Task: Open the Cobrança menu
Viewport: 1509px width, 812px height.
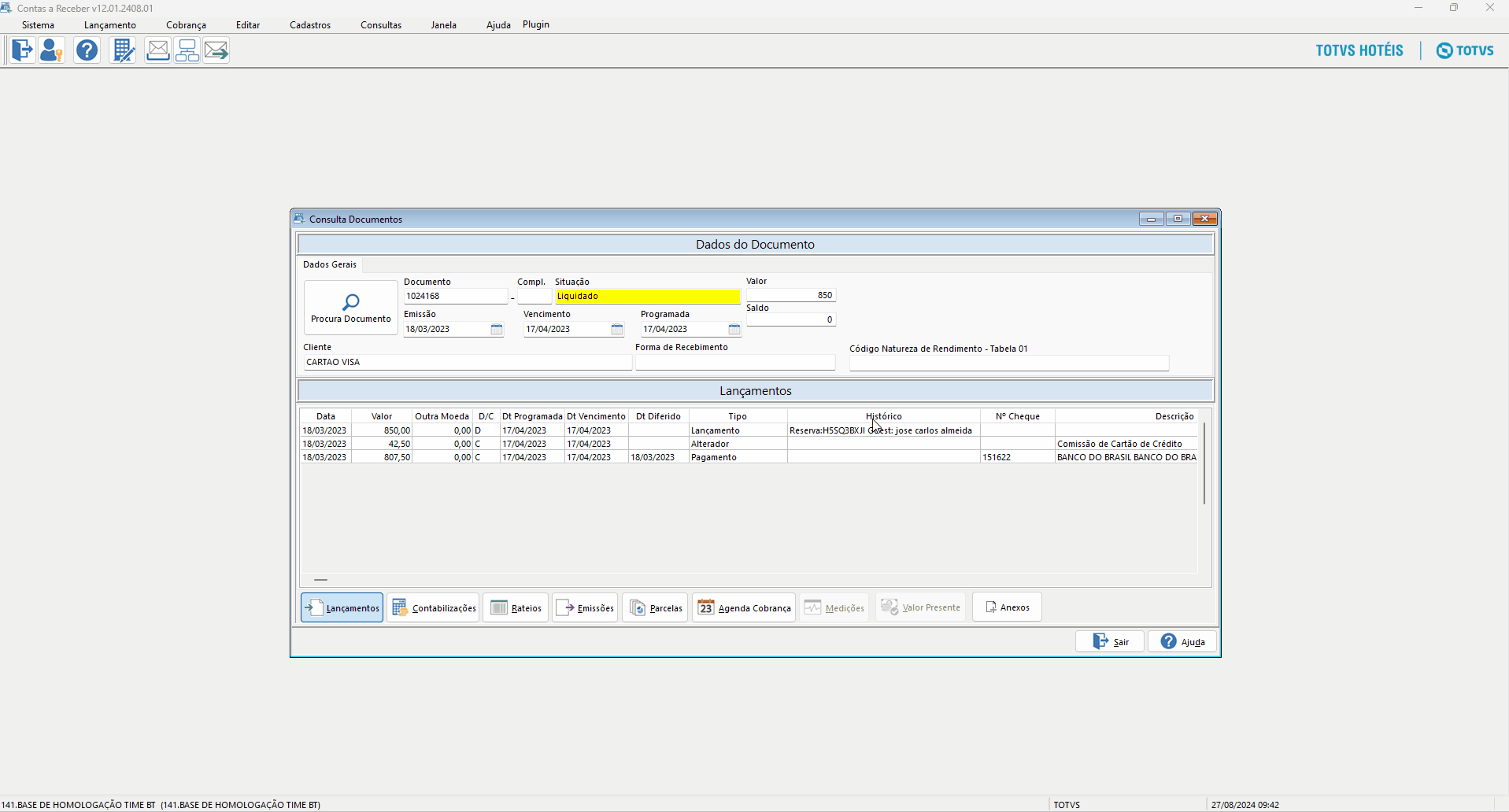Action: click(x=186, y=25)
